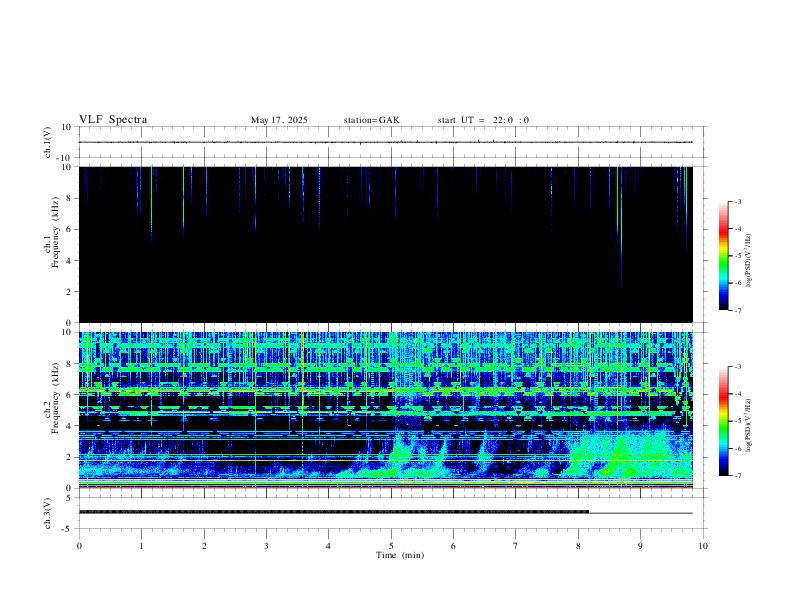Click the "ch.3(V)" waveform axis label
The image size is (792, 612).
tap(48, 514)
